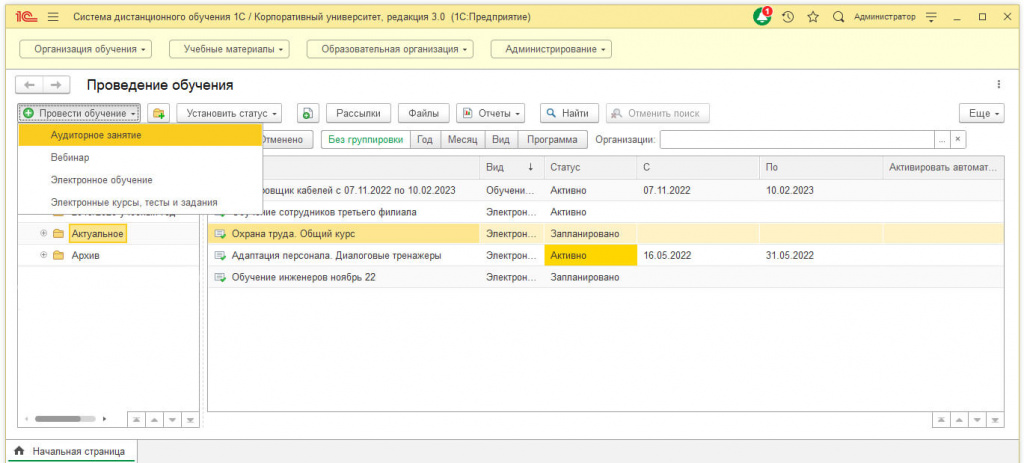This screenshot has height=463, width=1024.
Task: Open the Администрирование section menu
Action: (x=551, y=49)
